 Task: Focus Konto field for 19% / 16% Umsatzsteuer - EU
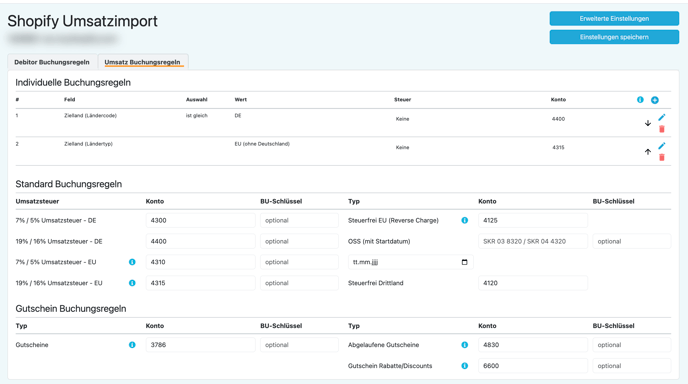pyautogui.click(x=201, y=283)
